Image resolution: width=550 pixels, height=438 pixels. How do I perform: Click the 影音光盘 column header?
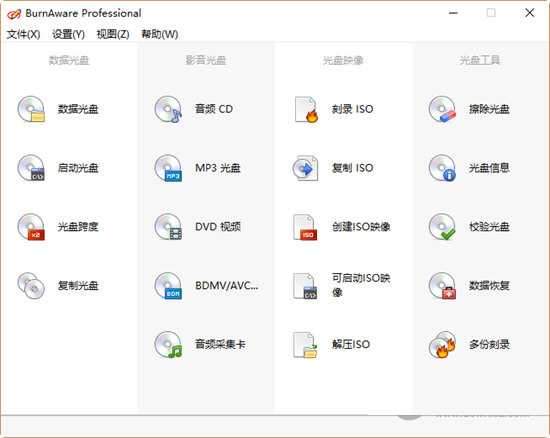click(206, 60)
